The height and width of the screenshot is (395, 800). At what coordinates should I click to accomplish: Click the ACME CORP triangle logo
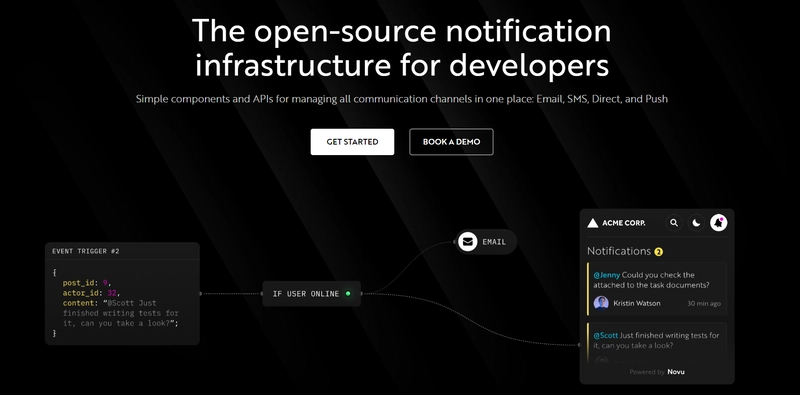[592, 223]
